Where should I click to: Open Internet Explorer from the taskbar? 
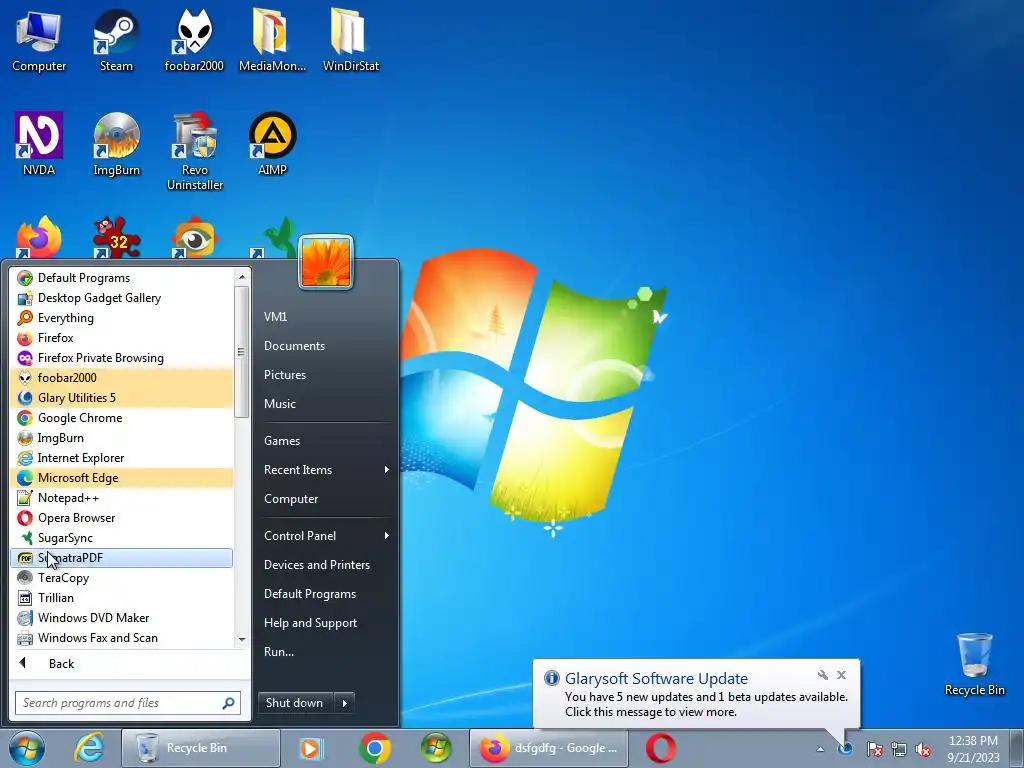[88, 748]
